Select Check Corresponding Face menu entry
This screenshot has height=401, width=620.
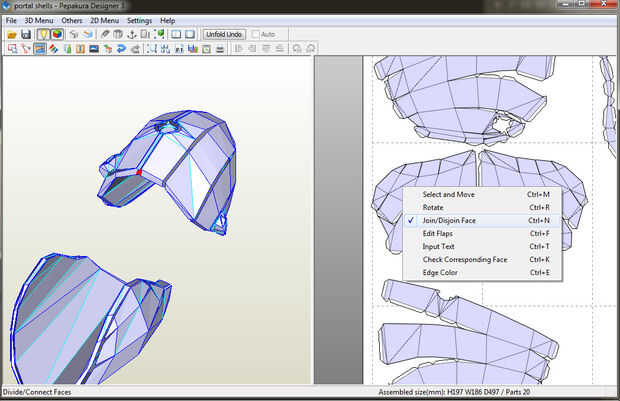pos(464,259)
